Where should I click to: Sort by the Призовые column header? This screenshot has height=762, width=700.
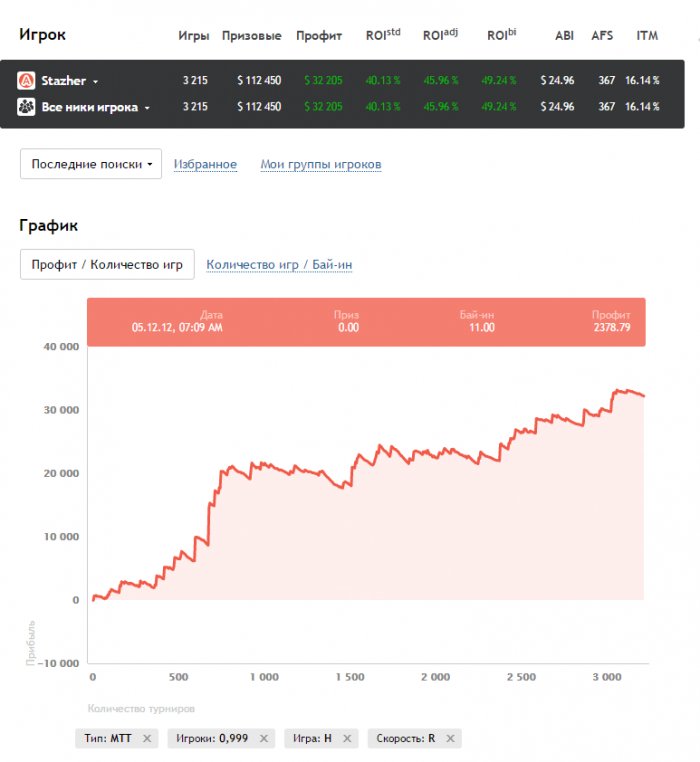pyautogui.click(x=251, y=36)
